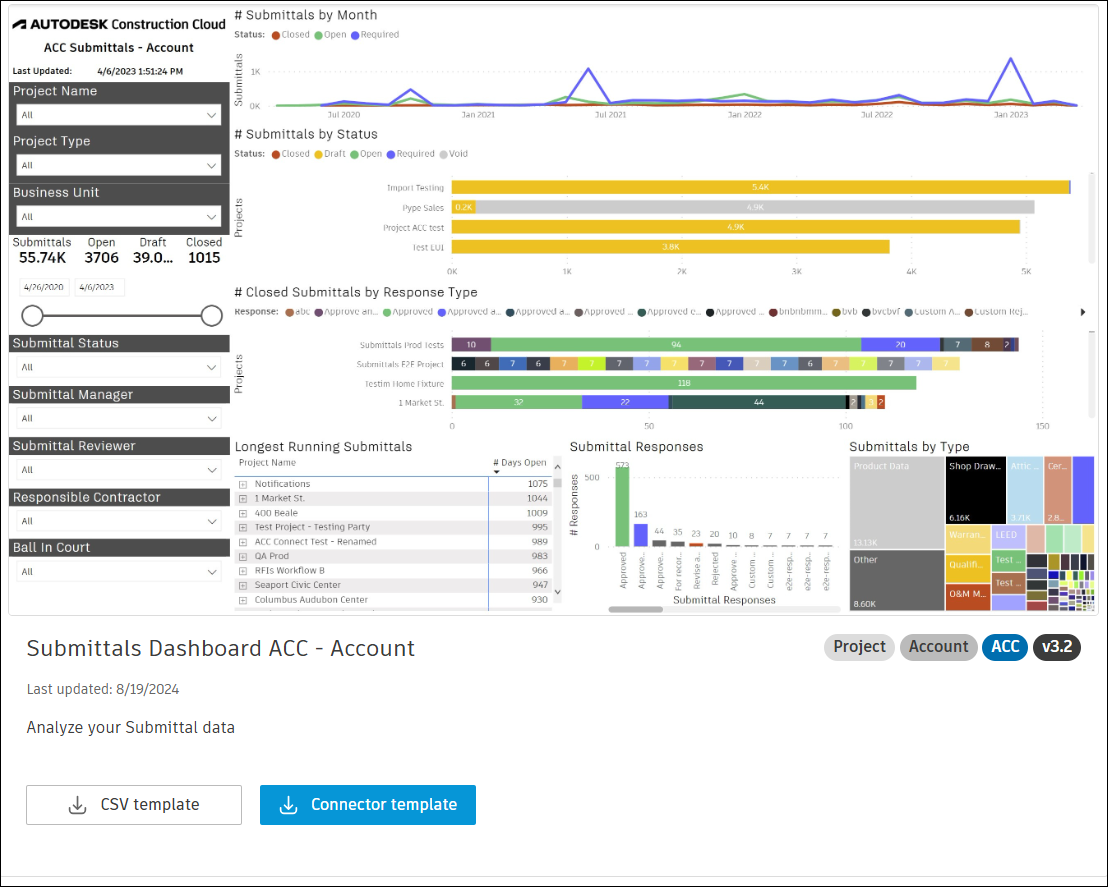This screenshot has width=1108, height=887.
Task: Expand the 400 Beale row
Action: coord(243,513)
